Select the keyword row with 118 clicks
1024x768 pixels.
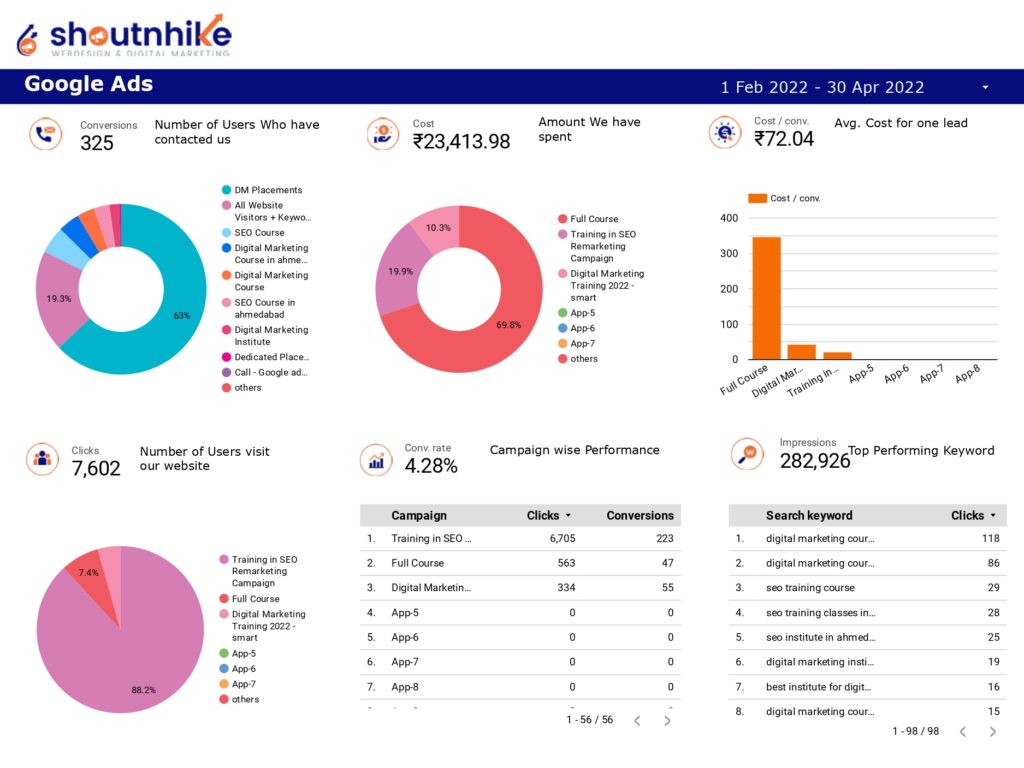(x=867, y=539)
